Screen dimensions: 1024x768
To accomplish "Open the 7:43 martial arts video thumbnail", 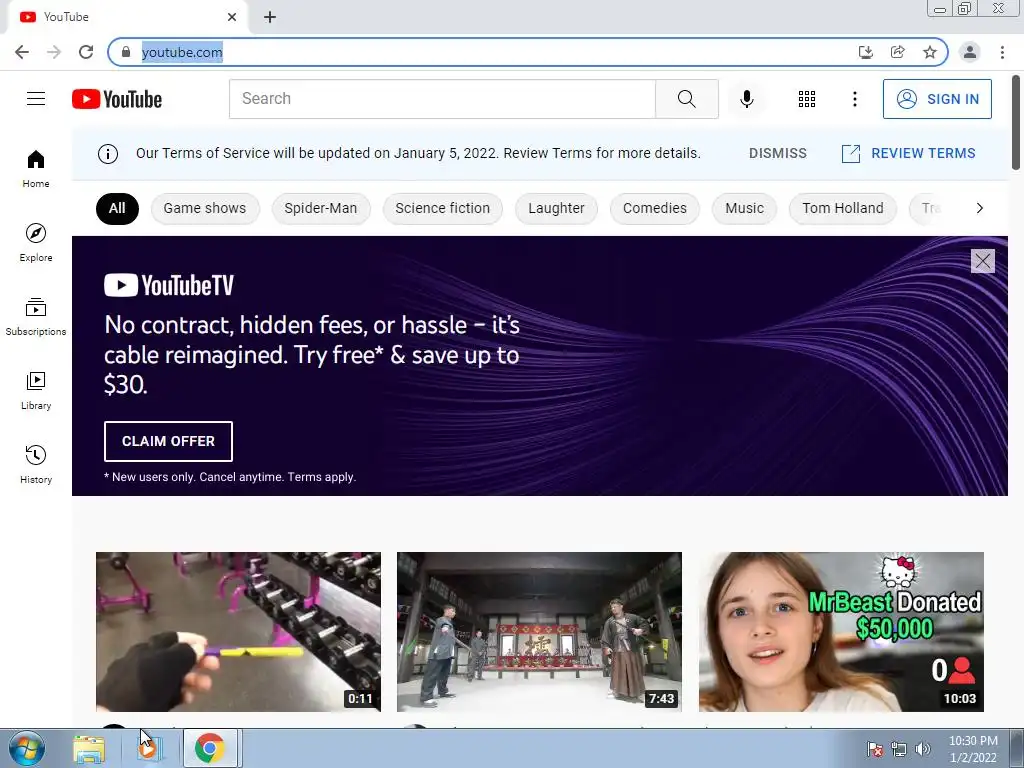I will click(539, 632).
